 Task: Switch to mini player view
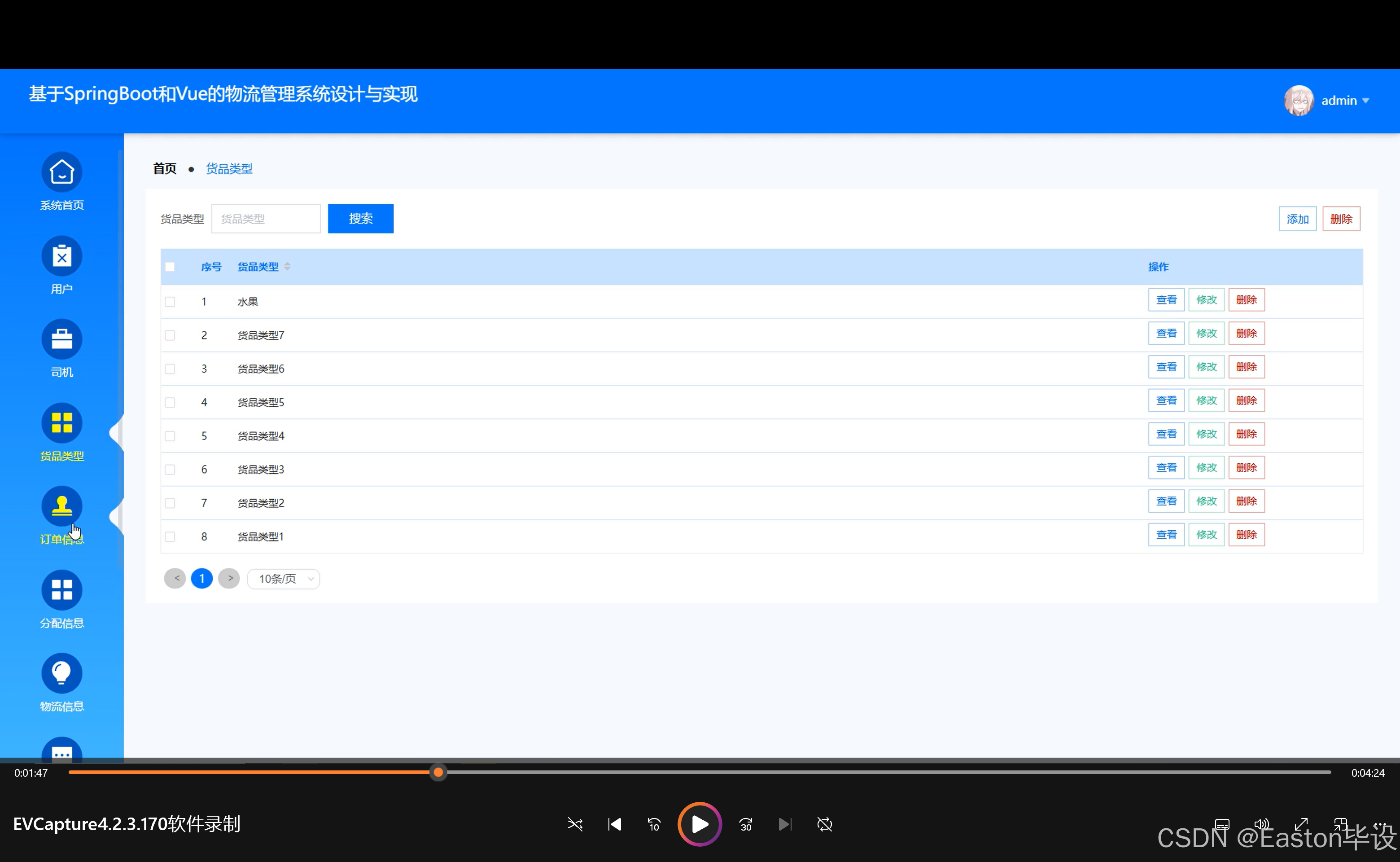pyautogui.click(x=1341, y=824)
